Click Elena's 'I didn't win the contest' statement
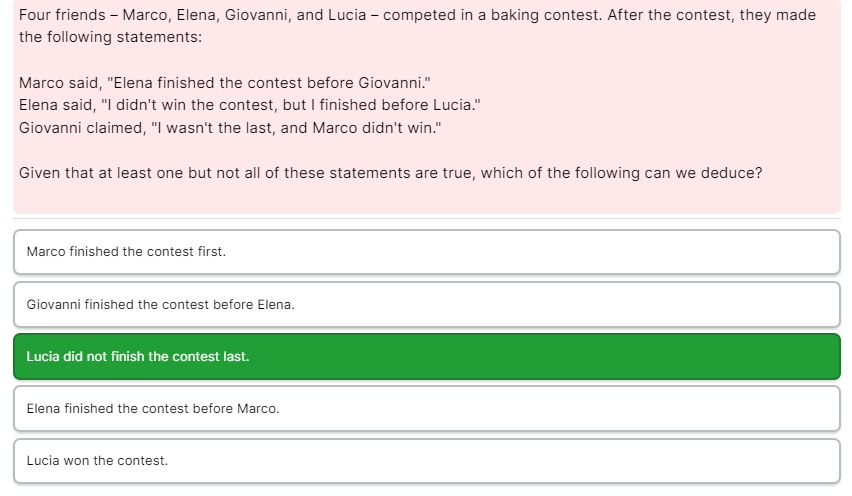Viewport: 852px width, 496px height. [249, 105]
